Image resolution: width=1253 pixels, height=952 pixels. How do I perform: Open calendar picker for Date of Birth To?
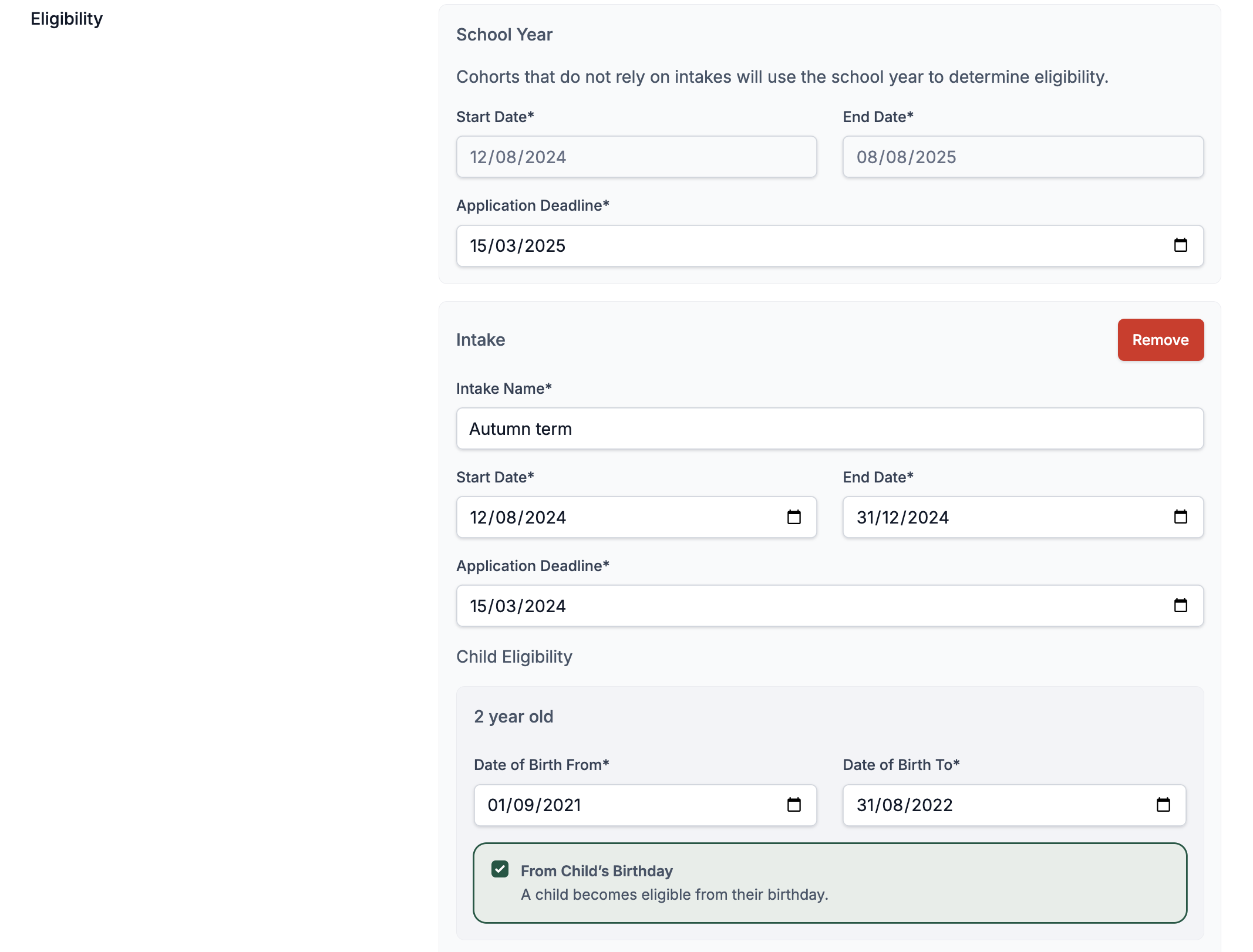click(1163, 805)
